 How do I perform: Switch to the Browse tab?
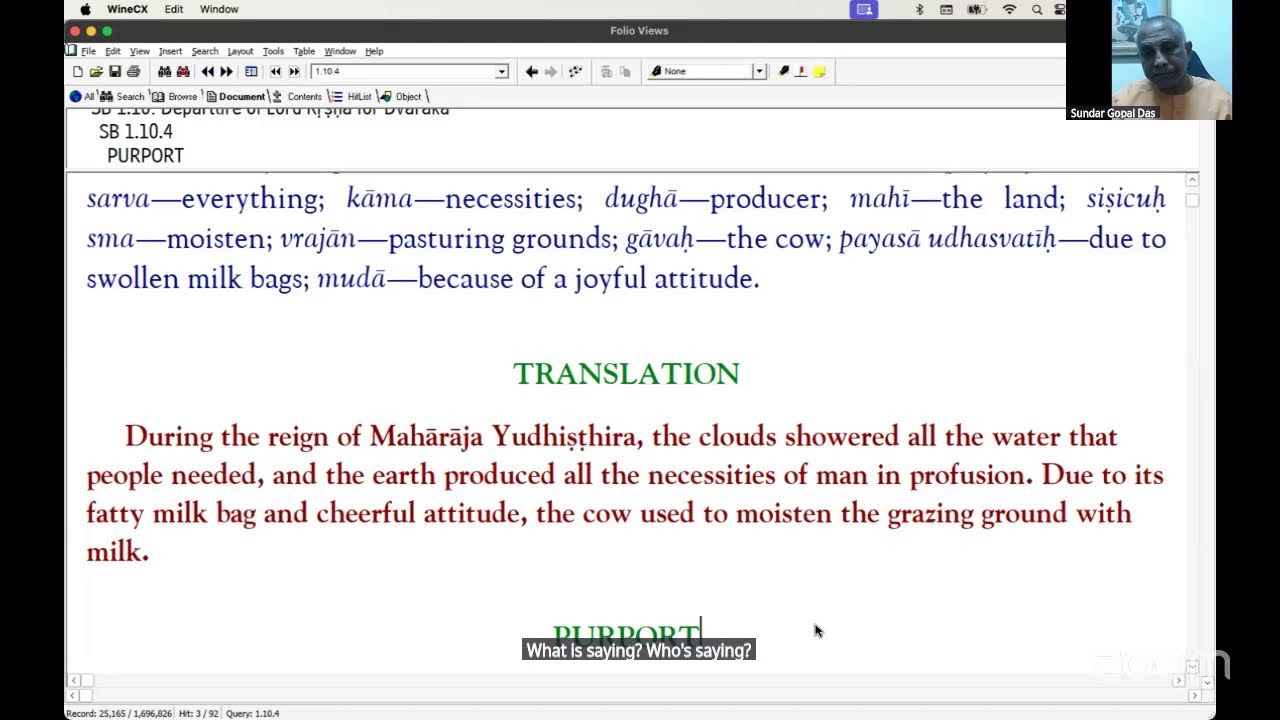[x=175, y=97]
